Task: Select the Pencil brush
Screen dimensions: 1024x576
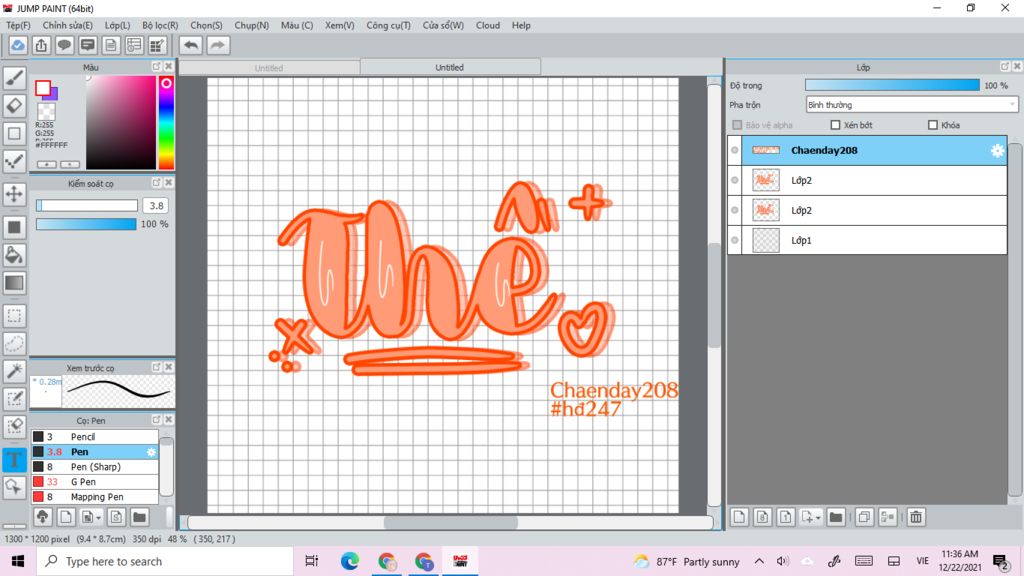Action: click(x=95, y=437)
